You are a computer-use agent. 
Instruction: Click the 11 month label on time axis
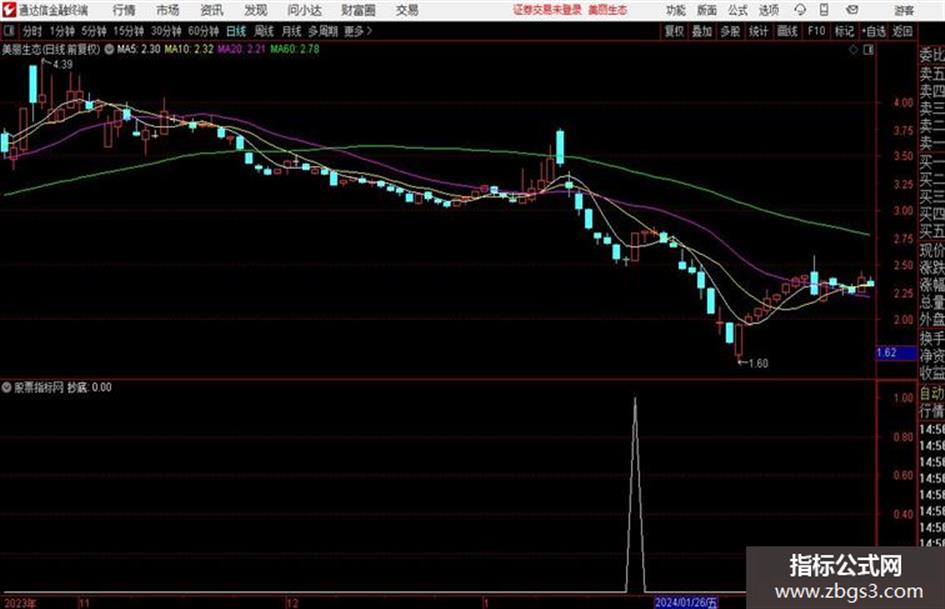tap(84, 603)
